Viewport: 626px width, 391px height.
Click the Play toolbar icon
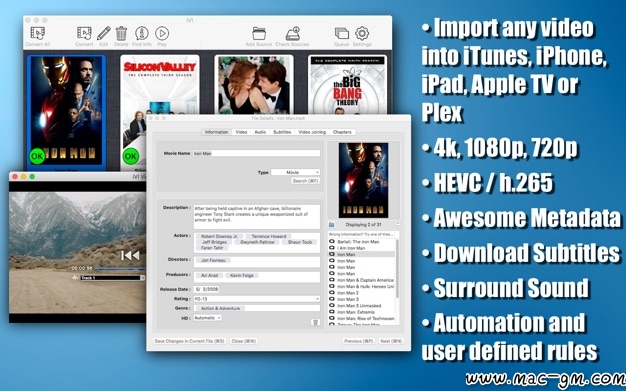point(162,33)
